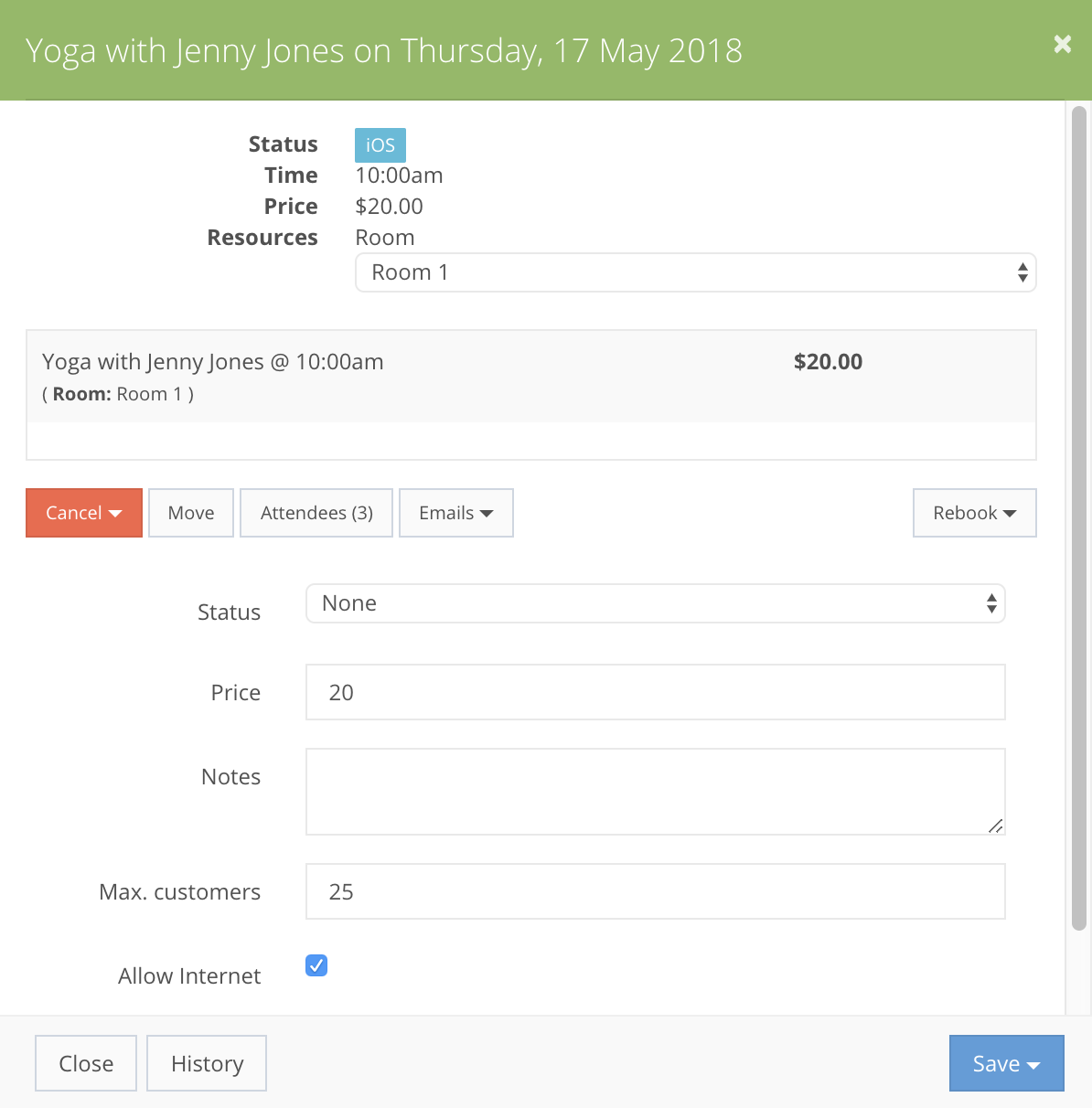
Task: Open the Cancel dropdown options
Action: tap(83, 513)
